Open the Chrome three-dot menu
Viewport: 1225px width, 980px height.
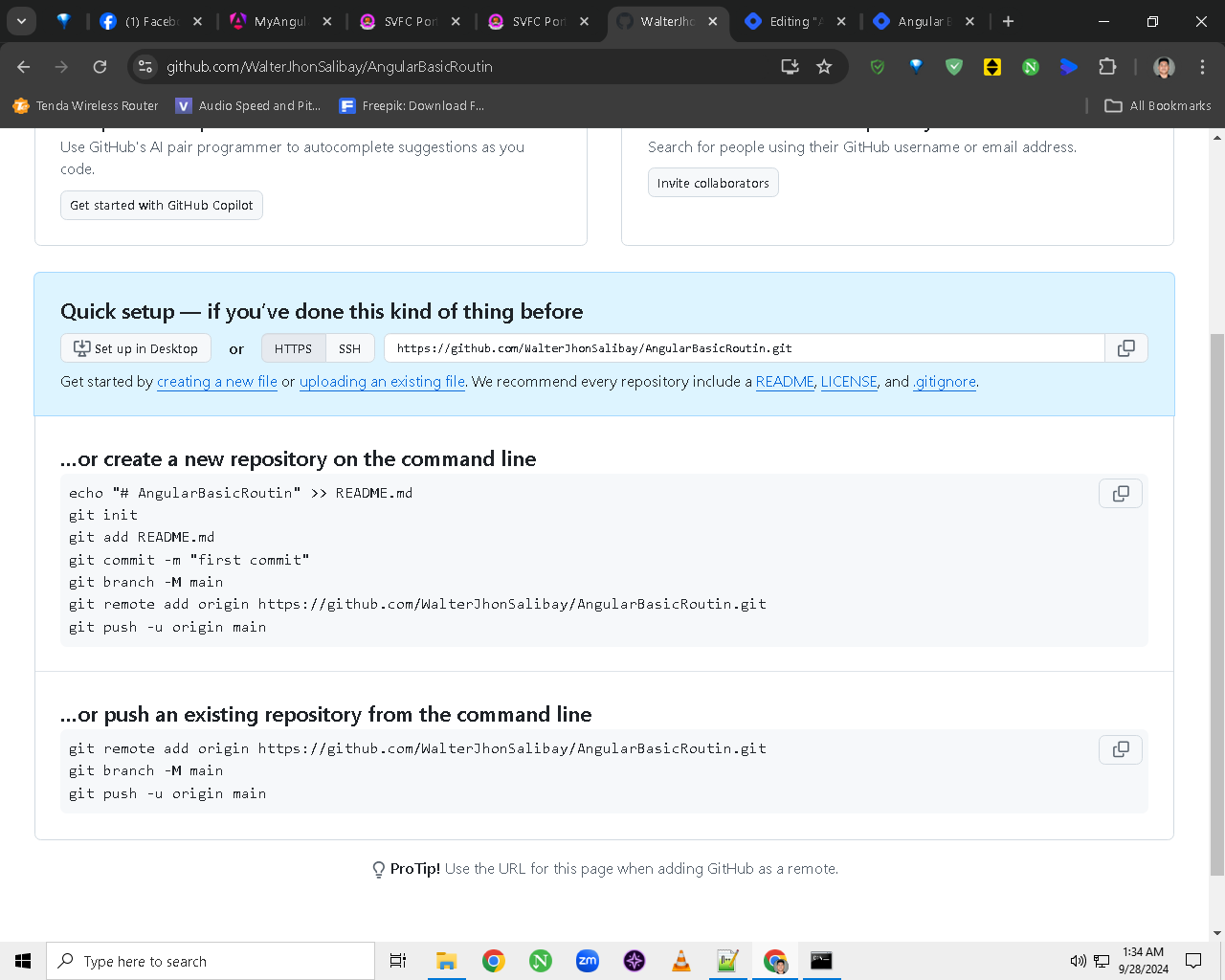point(1202,66)
